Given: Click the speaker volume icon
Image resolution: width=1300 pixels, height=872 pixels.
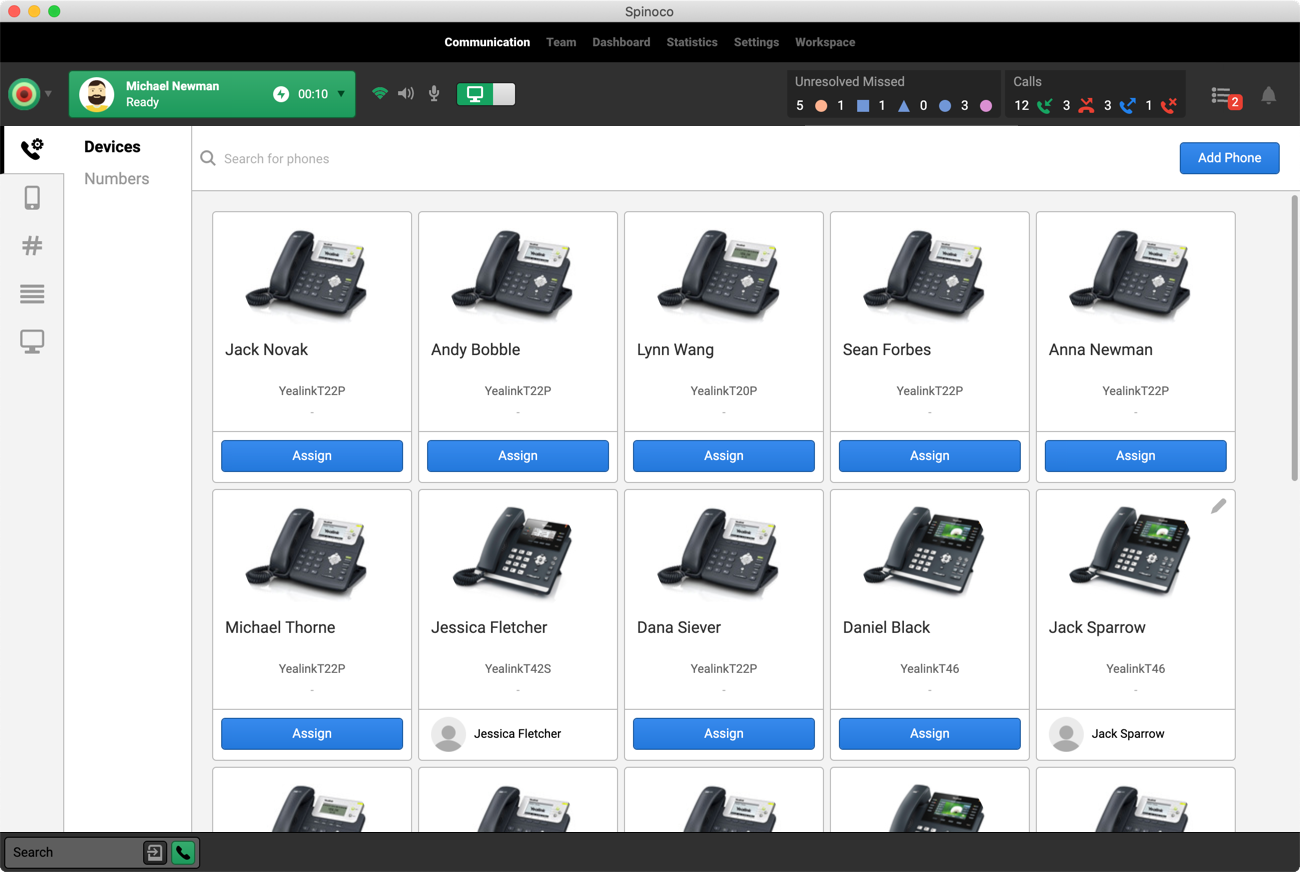Looking at the screenshot, I should click(x=406, y=94).
